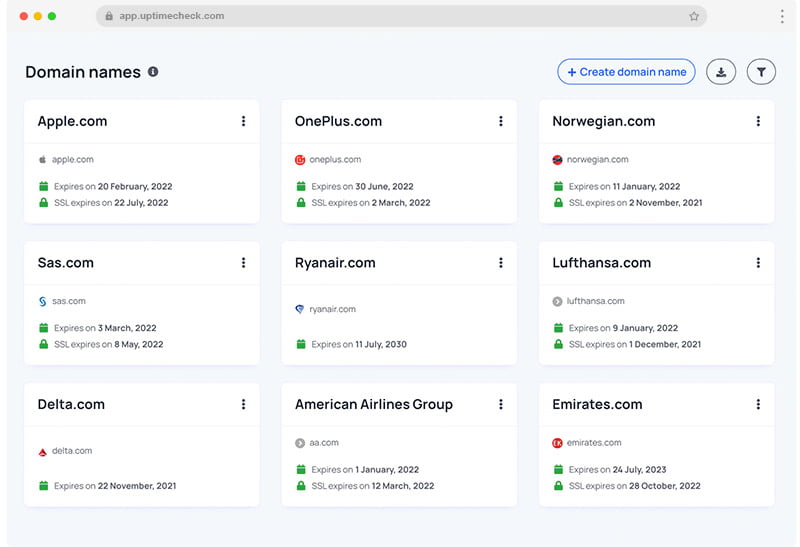Bookmark the page with the star icon
Screen dimensions: 800x547
(694, 16)
